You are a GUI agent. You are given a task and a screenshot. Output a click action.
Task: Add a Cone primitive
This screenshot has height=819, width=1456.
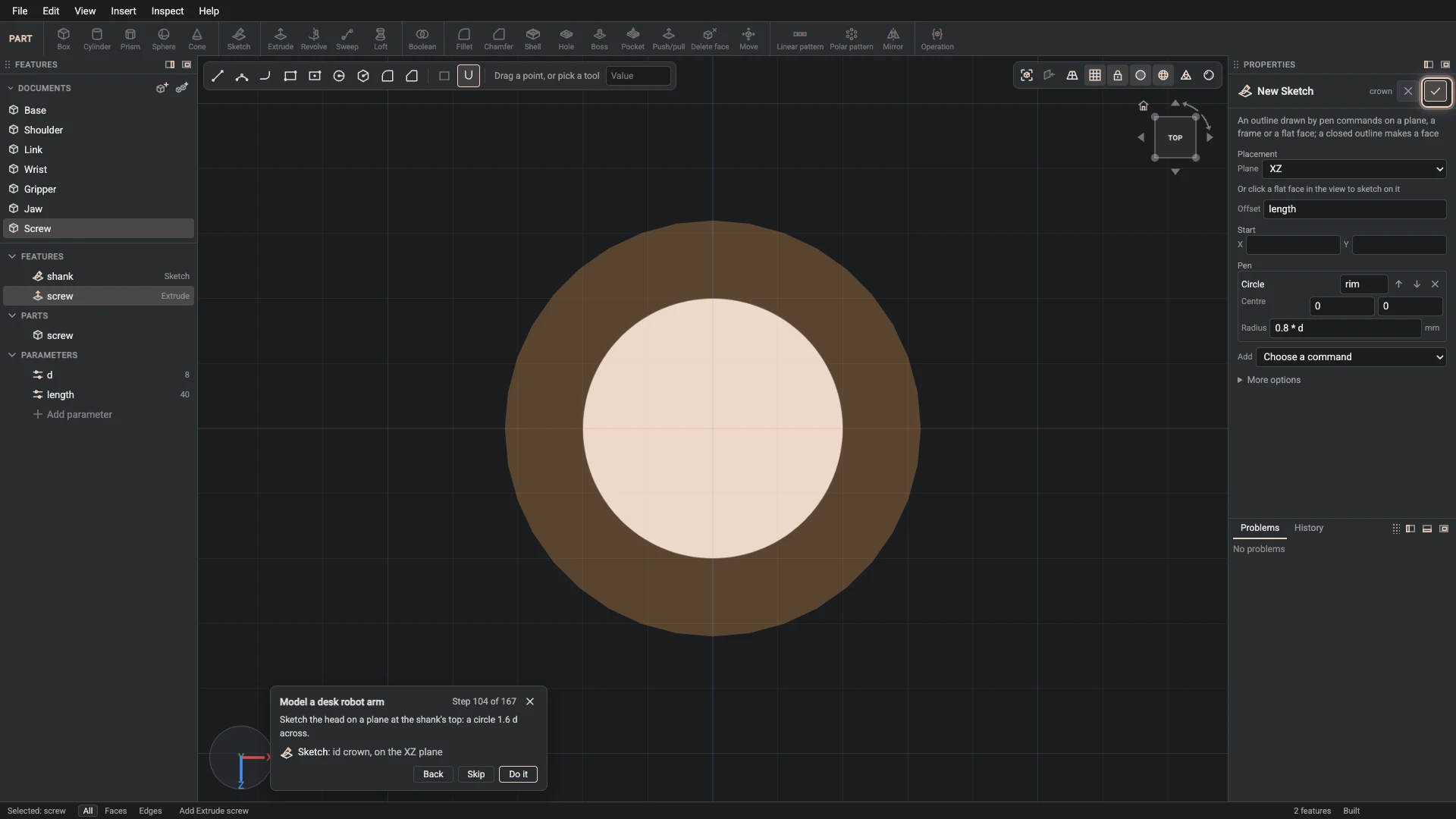tap(197, 39)
